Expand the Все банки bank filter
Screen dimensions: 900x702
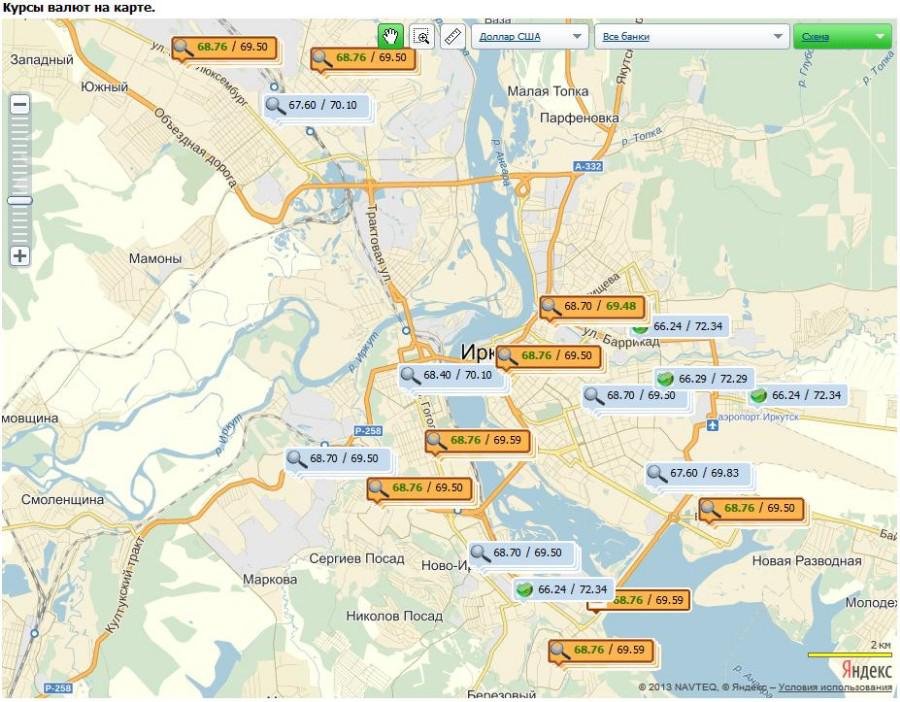[x=691, y=37]
